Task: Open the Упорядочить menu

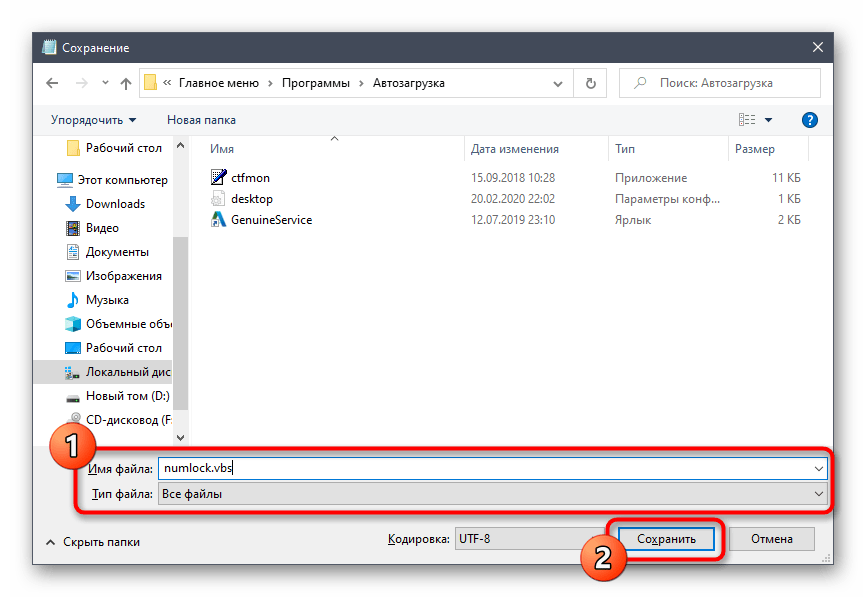Action: click(x=93, y=120)
